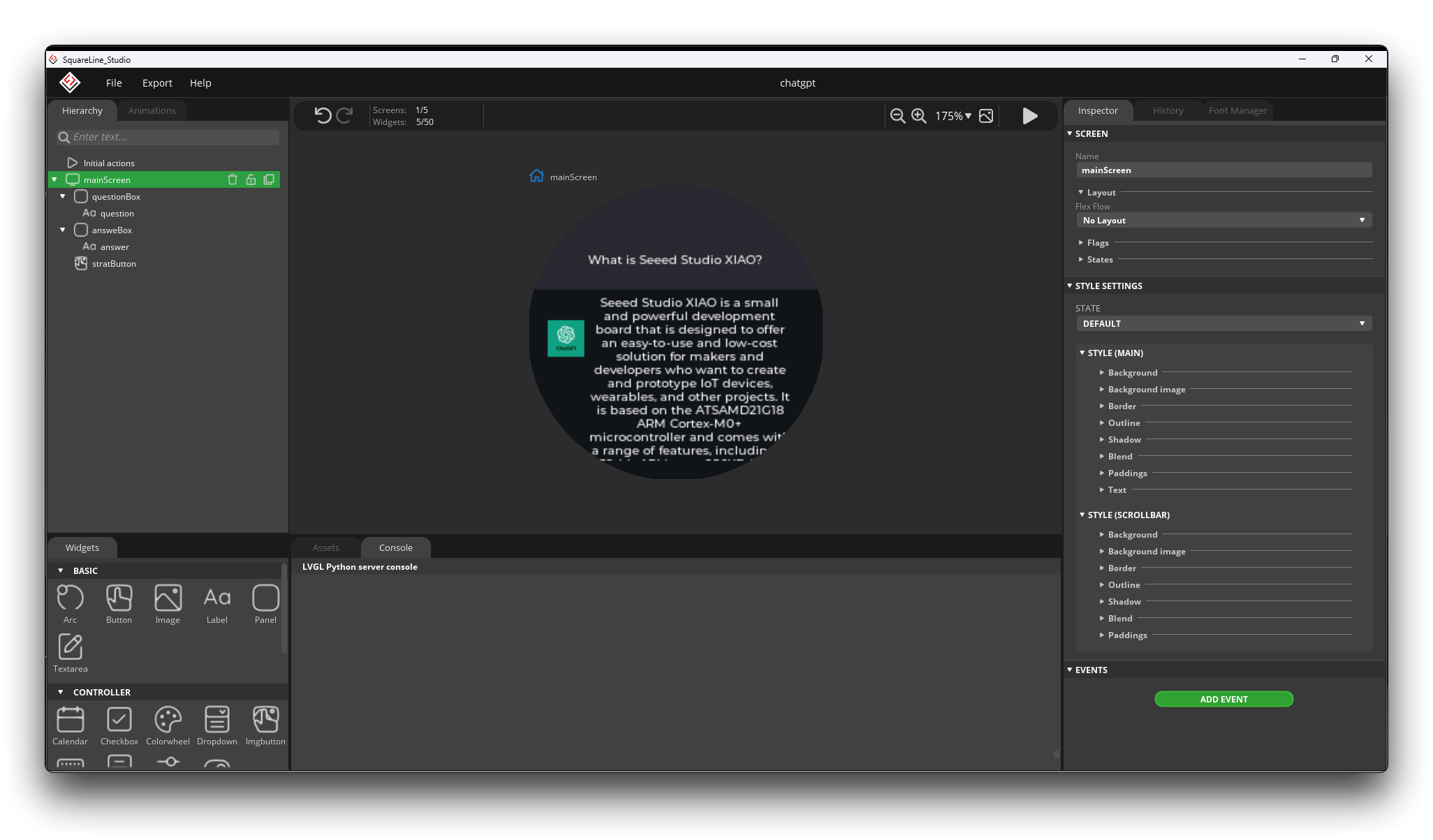The width and height of the screenshot is (1433, 840).
Task: Switch to the History tab
Action: pyautogui.click(x=1168, y=110)
